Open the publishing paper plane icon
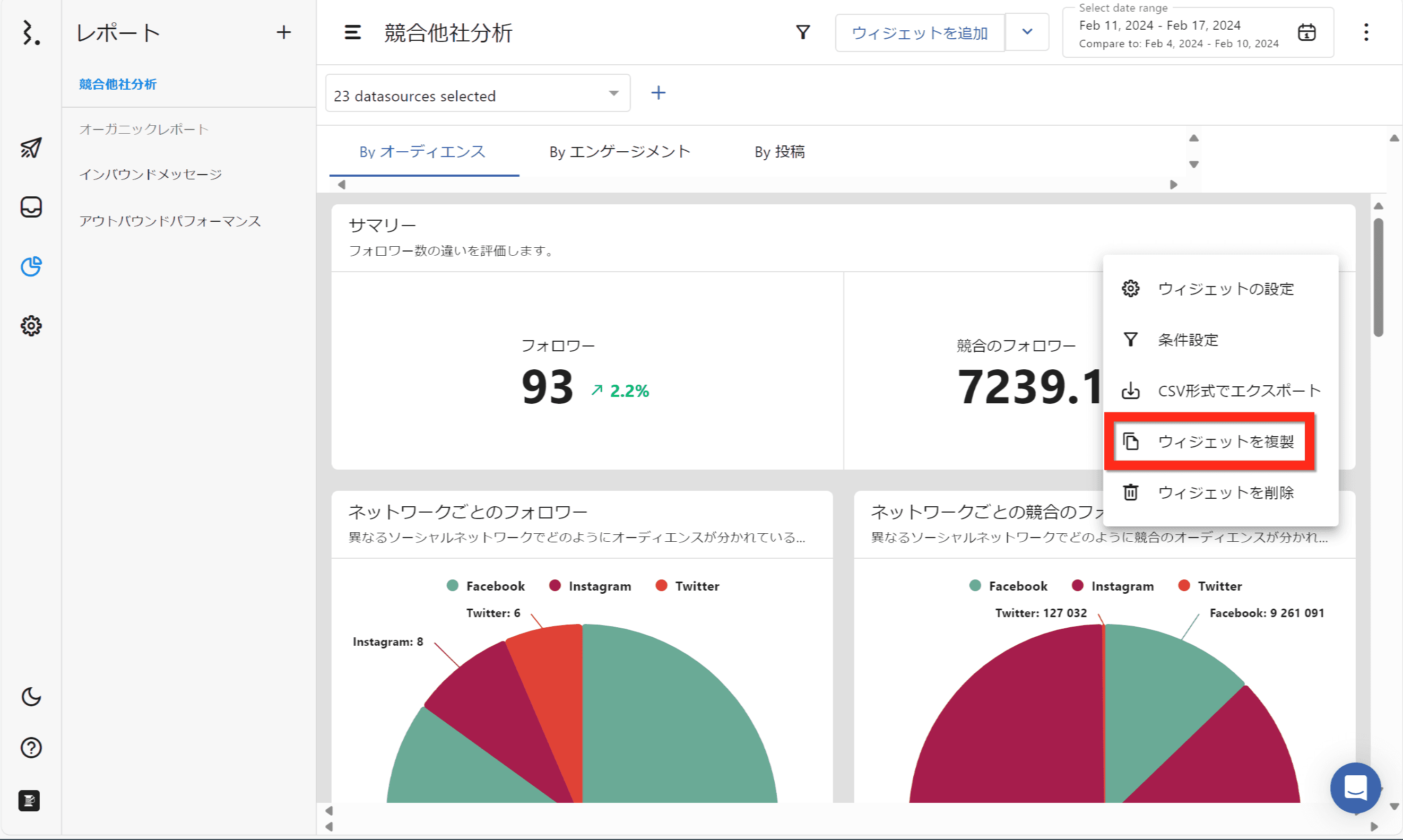The image size is (1403, 840). (x=31, y=148)
